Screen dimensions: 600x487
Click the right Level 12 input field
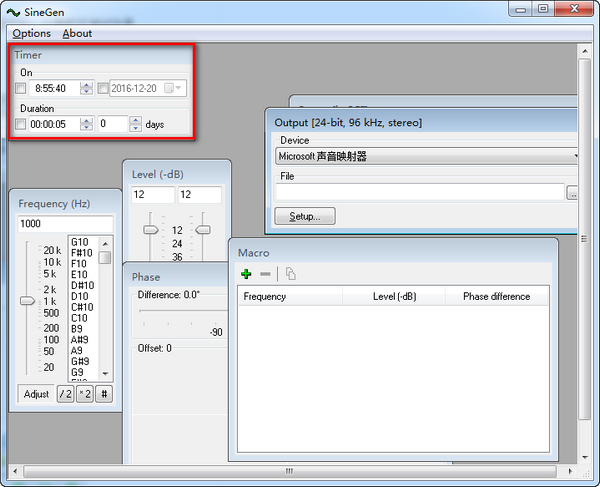pyautogui.click(x=200, y=195)
